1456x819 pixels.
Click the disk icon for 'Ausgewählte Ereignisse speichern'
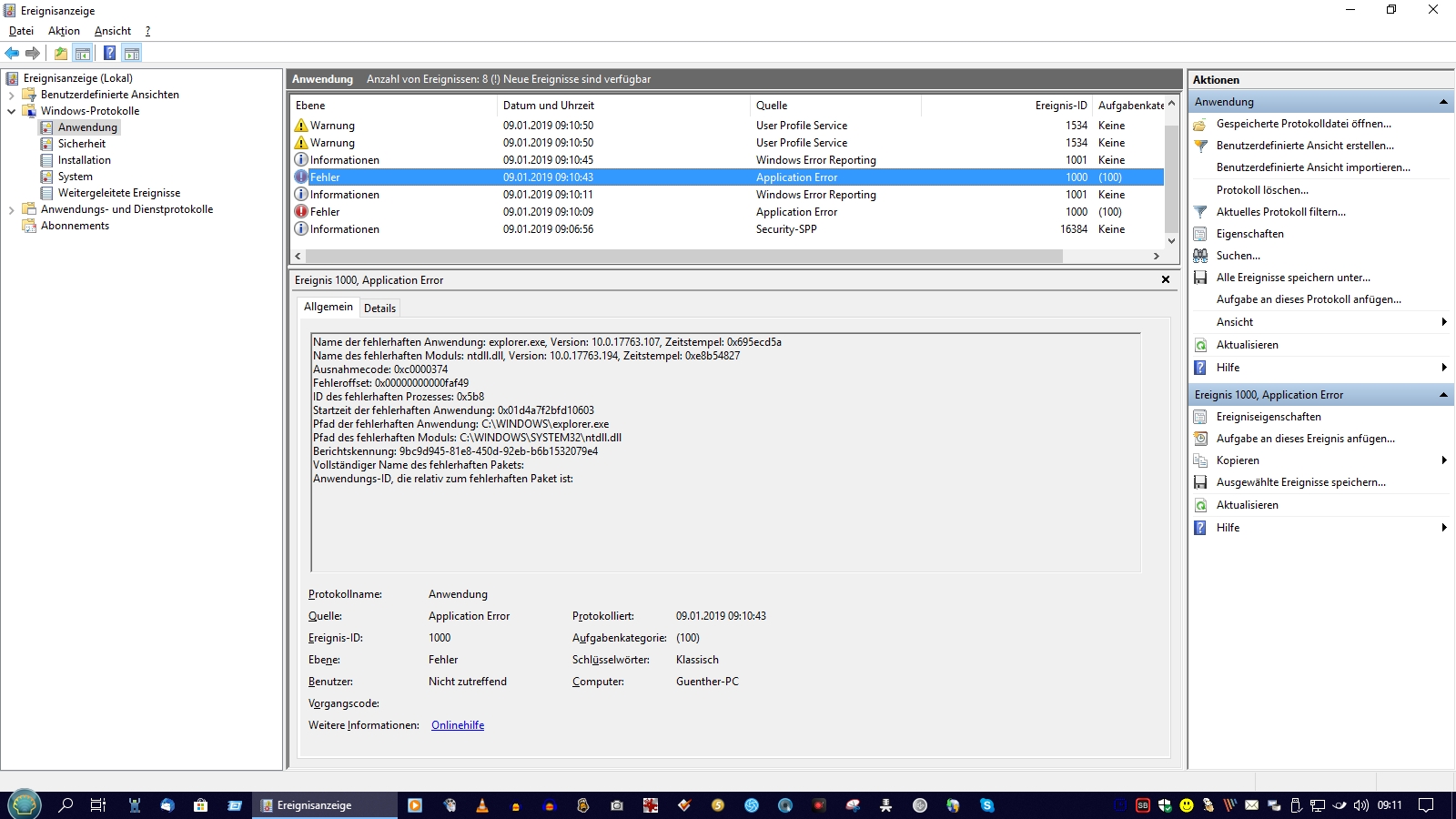1200,482
